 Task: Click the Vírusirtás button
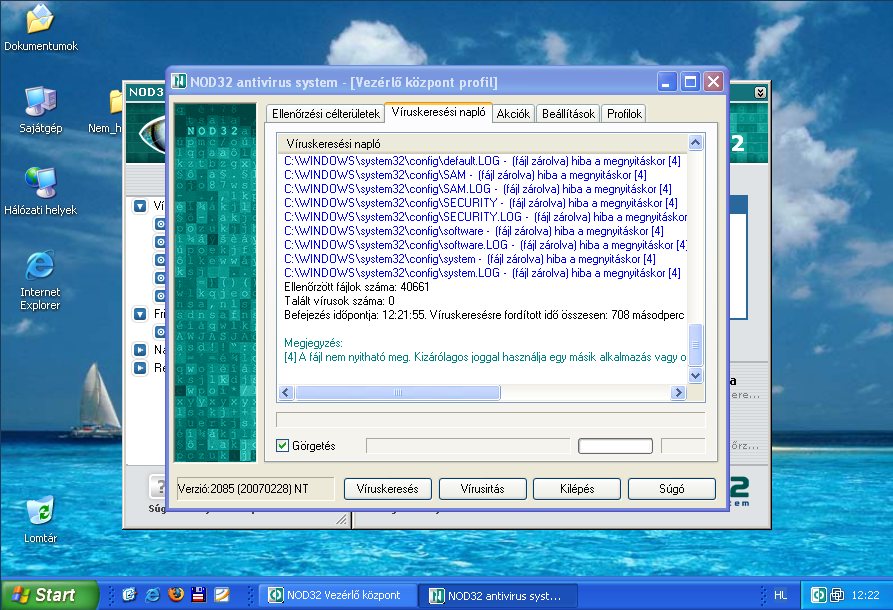[x=482, y=489]
